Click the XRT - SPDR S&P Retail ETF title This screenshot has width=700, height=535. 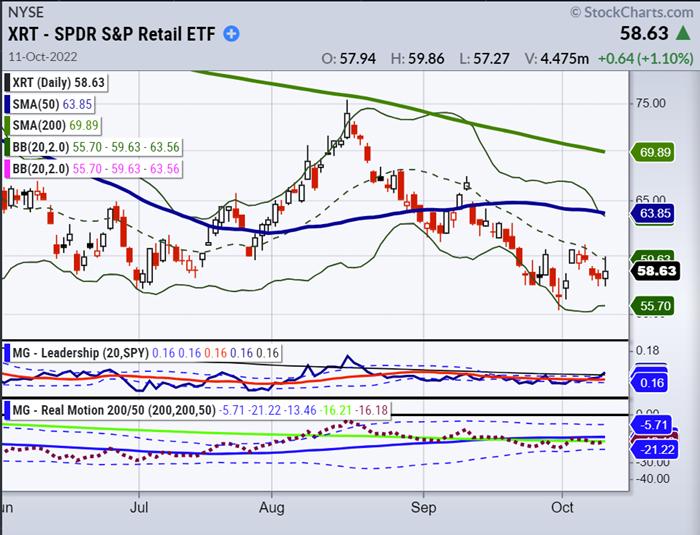pos(112,34)
